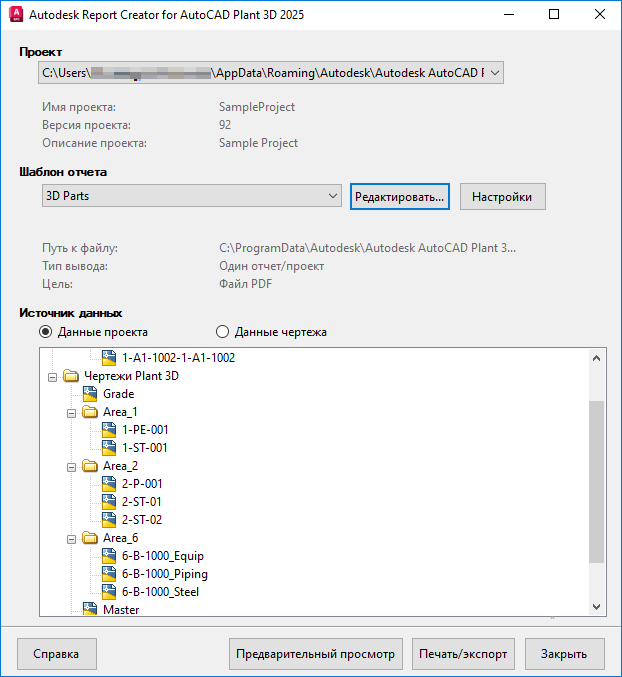Click the drawing icon beside 6-B-1000_Equip
The height and width of the screenshot is (677, 622).
[x=109, y=556]
